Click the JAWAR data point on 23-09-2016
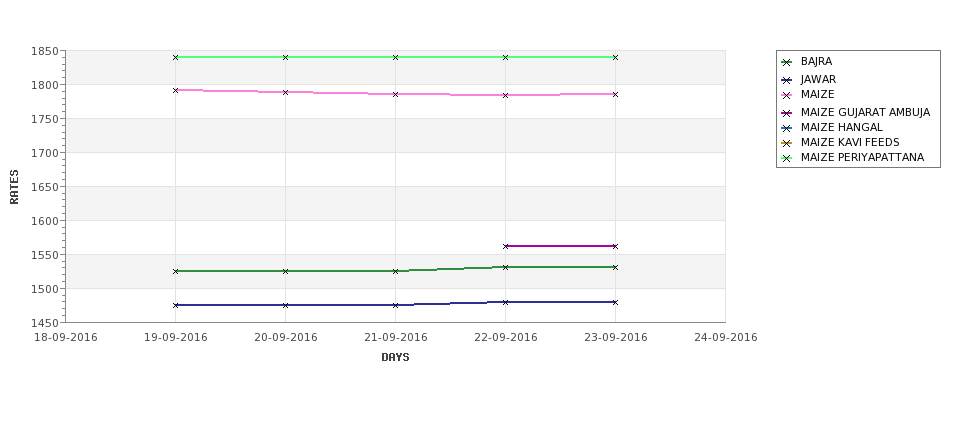The width and height of the screenshot is (975, 429). click(x=615, y=302)
